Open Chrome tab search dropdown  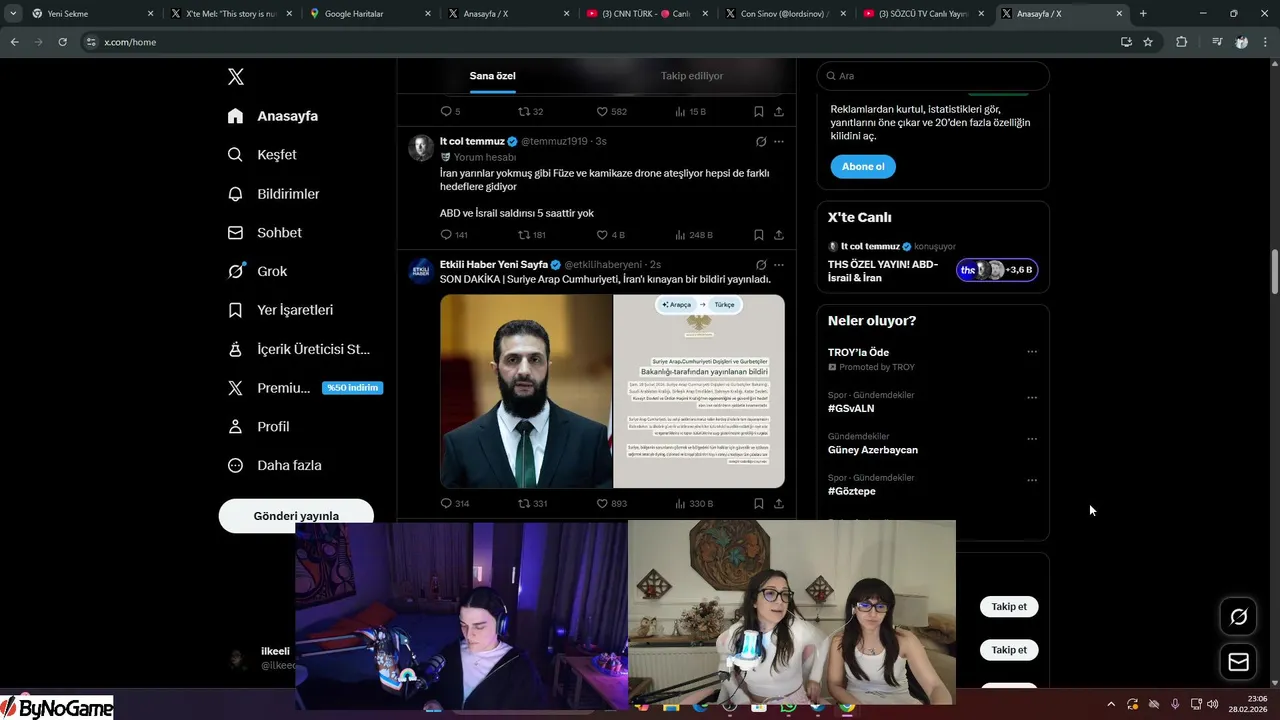click(13, 14)
